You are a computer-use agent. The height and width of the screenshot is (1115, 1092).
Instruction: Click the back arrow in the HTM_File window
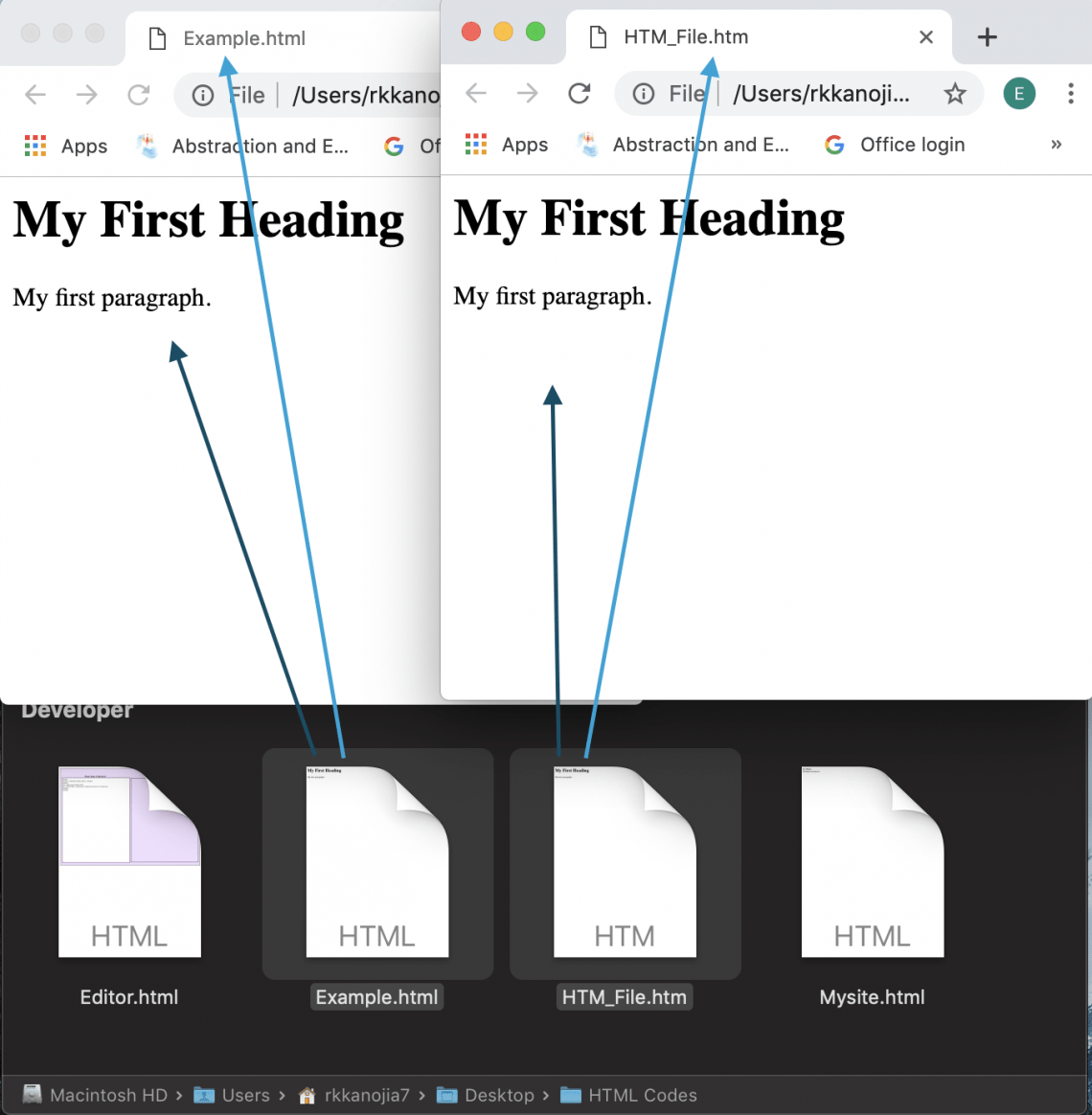[x=476, y=94]
